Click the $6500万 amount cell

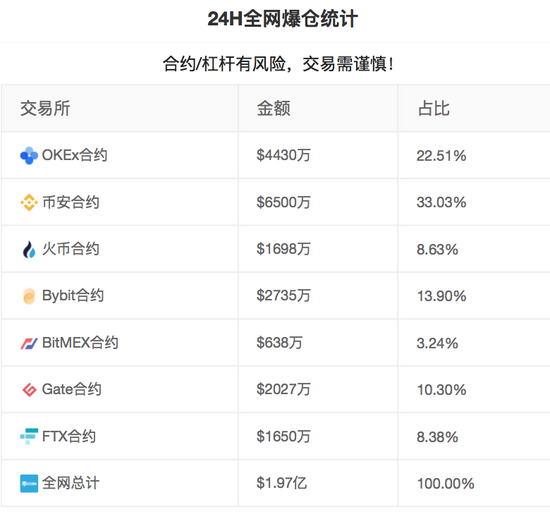click(x=283, y=202)
